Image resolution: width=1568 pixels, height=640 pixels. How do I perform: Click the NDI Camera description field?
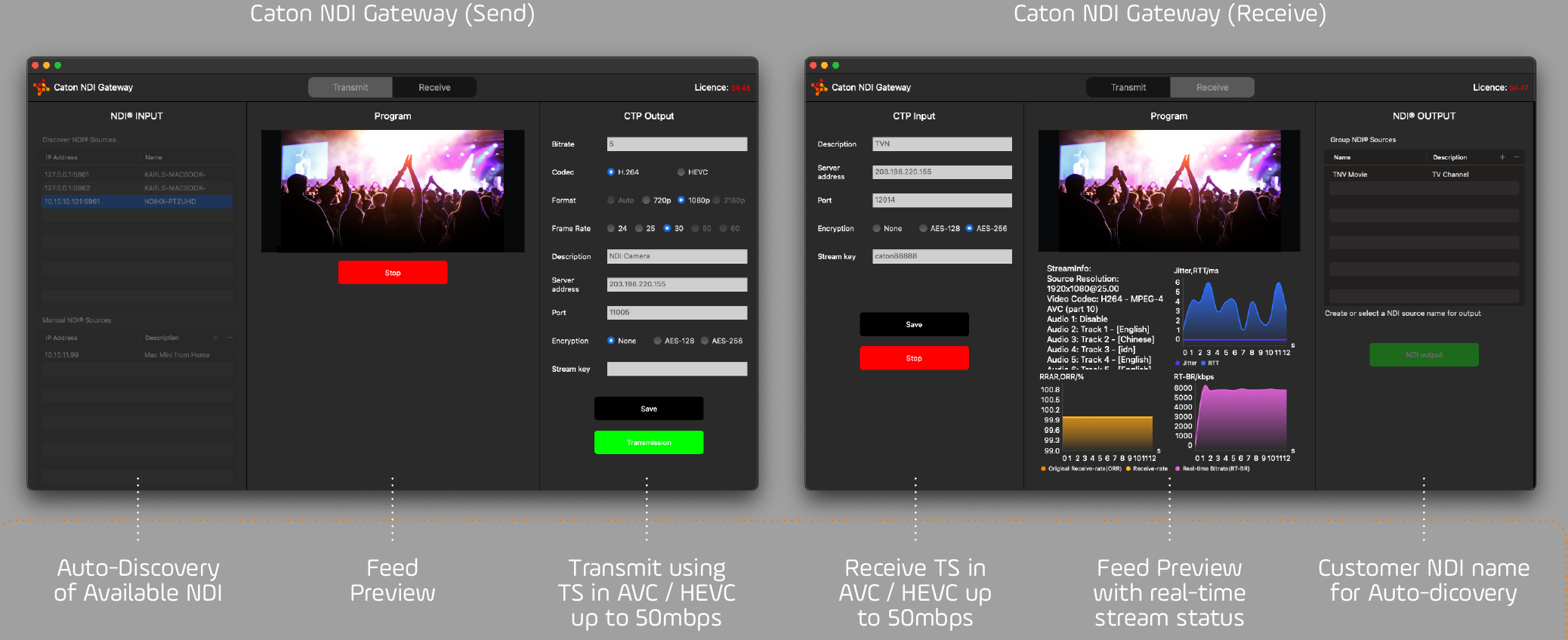(x=677, y=256)
